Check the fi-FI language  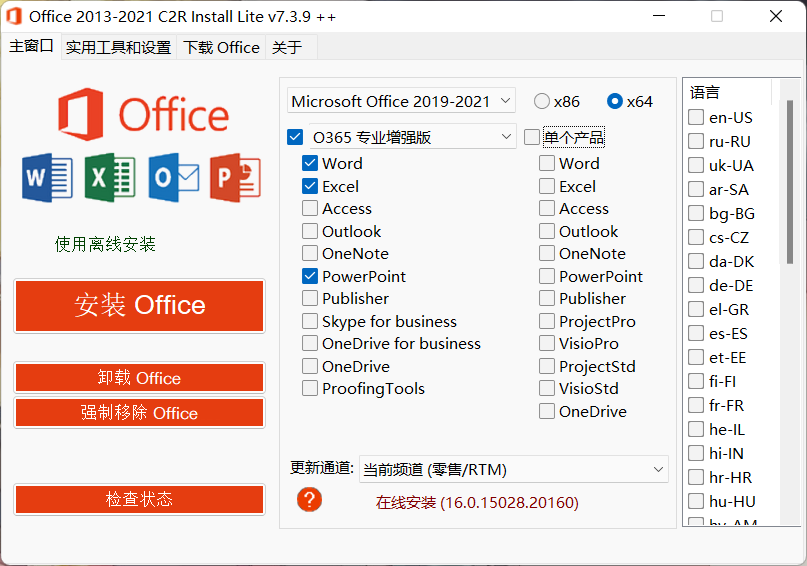point(696,381)
